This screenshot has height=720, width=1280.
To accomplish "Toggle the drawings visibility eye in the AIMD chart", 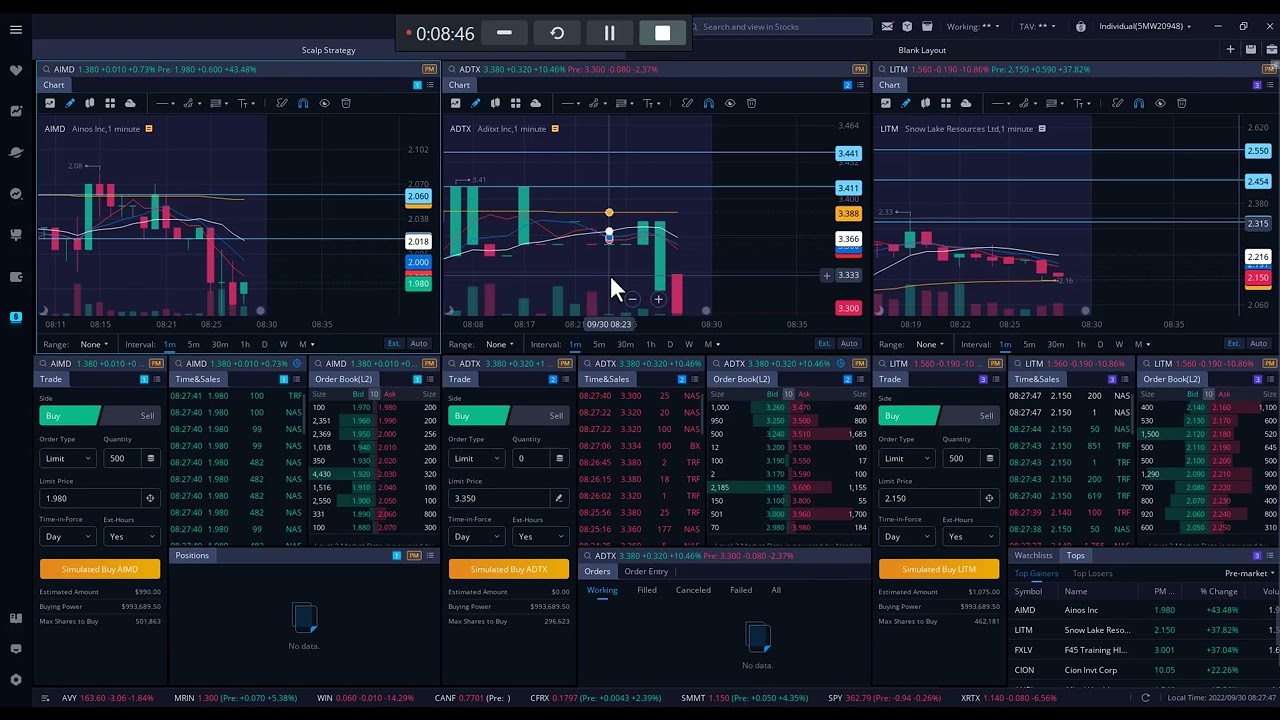I will point(324,103).
